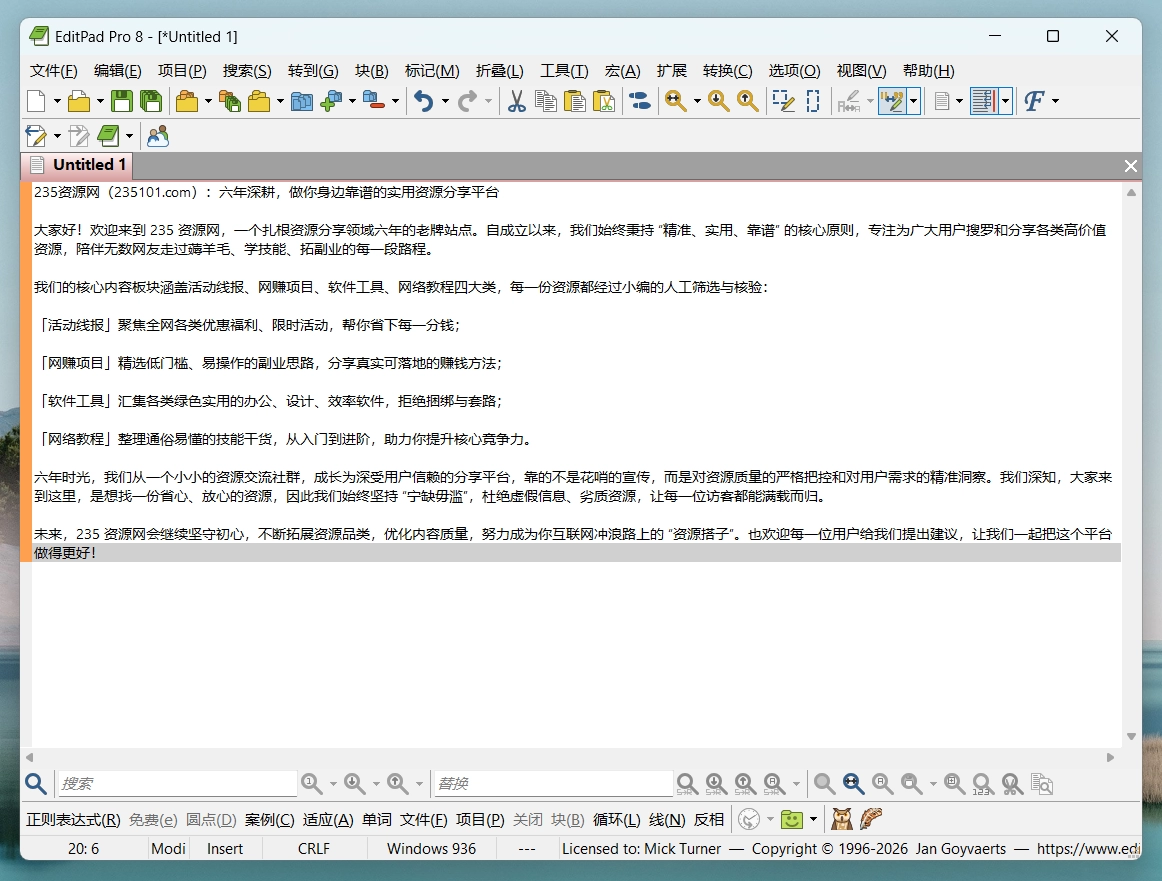Click the feather quill icon in search bar

tap(871, 820)
